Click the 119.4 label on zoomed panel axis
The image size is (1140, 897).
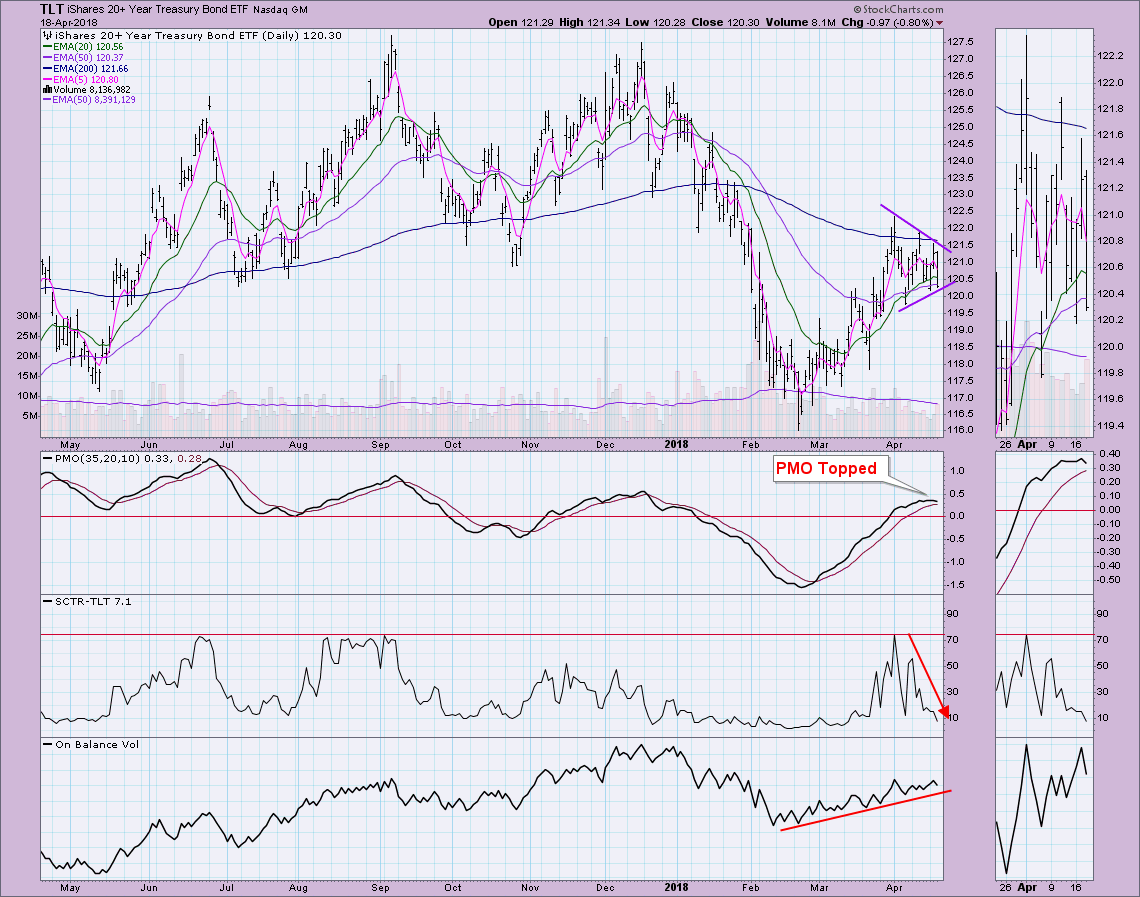pyautogui.click(x=1109, y=425)
